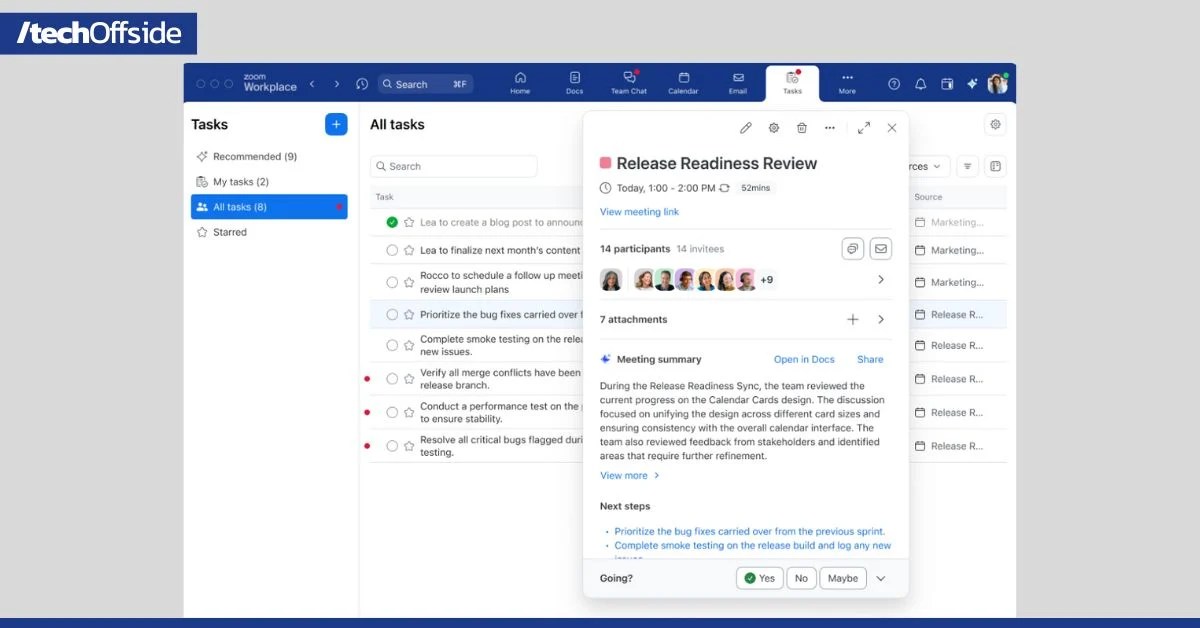This screenshot has width=1200, height=628.
Task: Open the profile avatar in the top bar
Action: [997, 84]
